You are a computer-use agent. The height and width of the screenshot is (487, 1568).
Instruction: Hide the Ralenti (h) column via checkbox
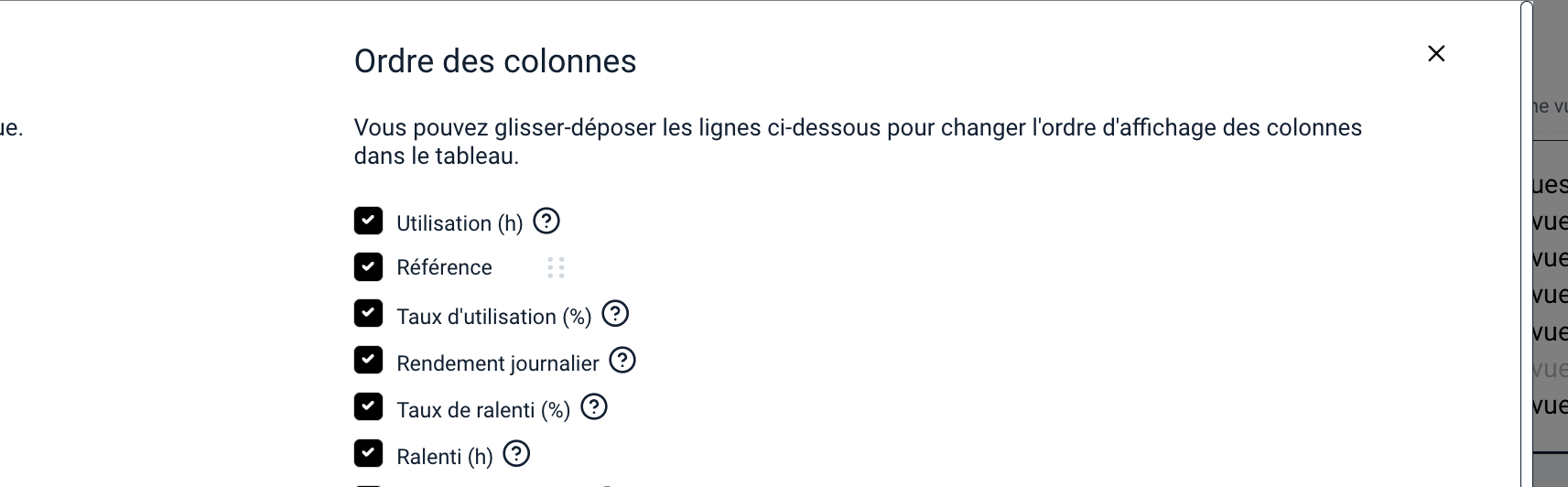pos(368,453)
